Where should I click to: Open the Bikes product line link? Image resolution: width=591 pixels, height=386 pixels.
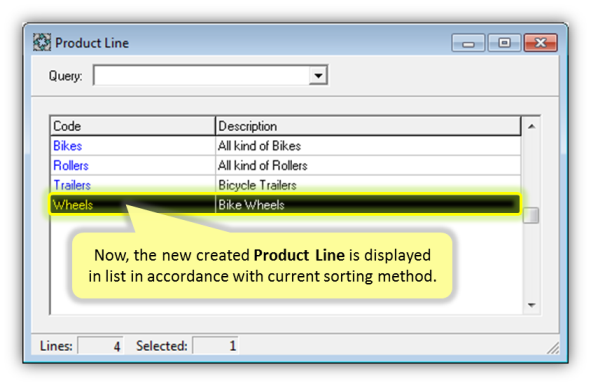(x=67, y=146)
